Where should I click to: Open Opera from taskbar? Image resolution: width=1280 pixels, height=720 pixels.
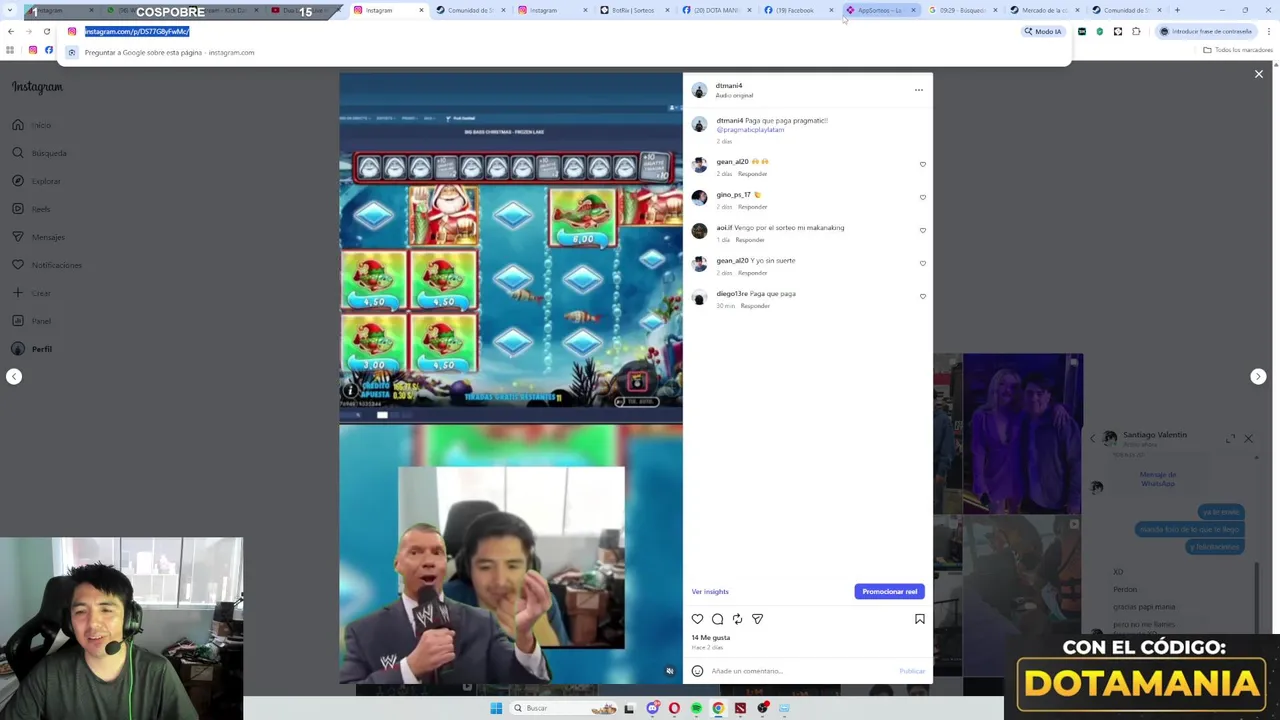click(674, 708)
